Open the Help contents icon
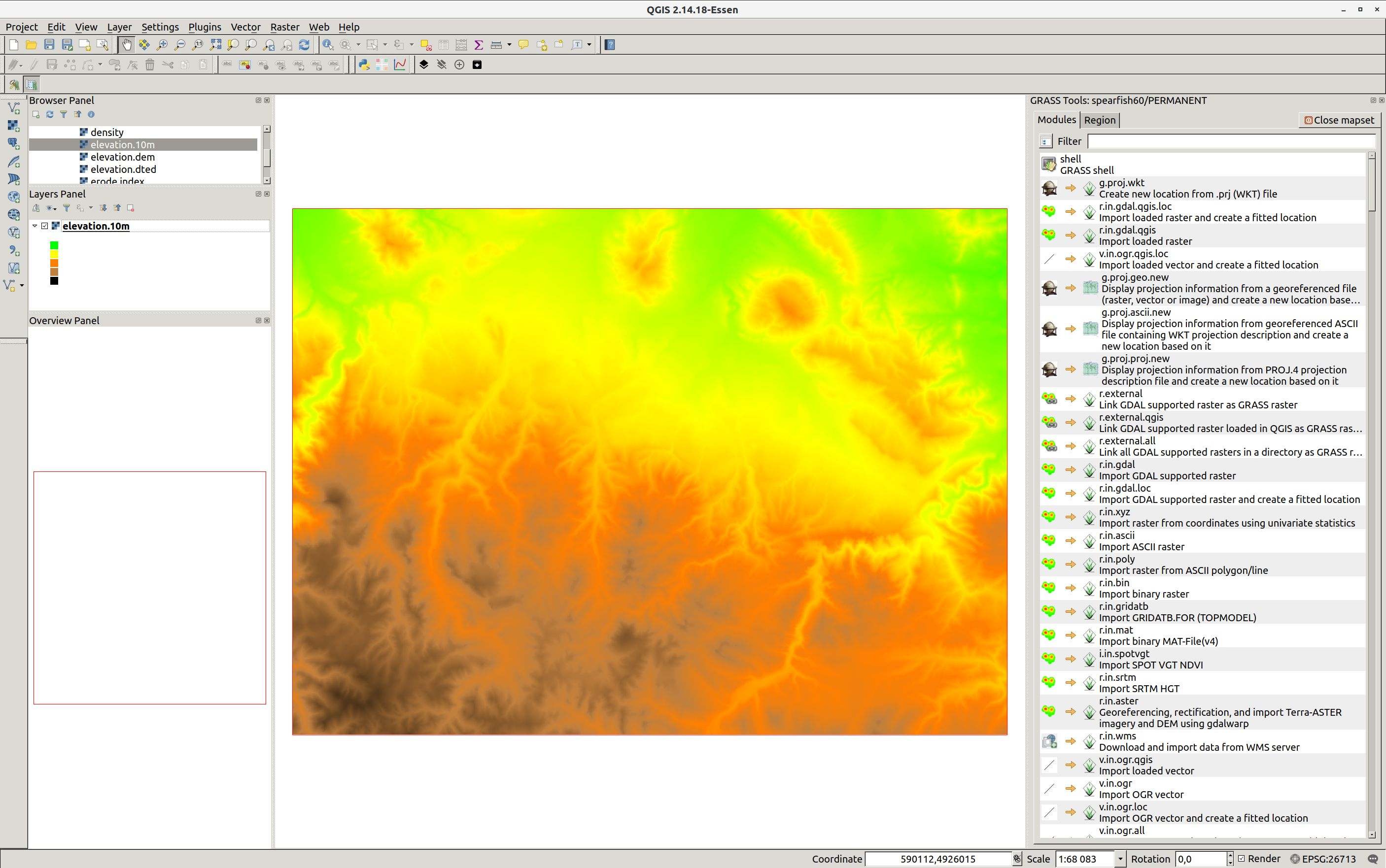The height and width of the screenshot is (868, 1386). click(x=610, y=45)
